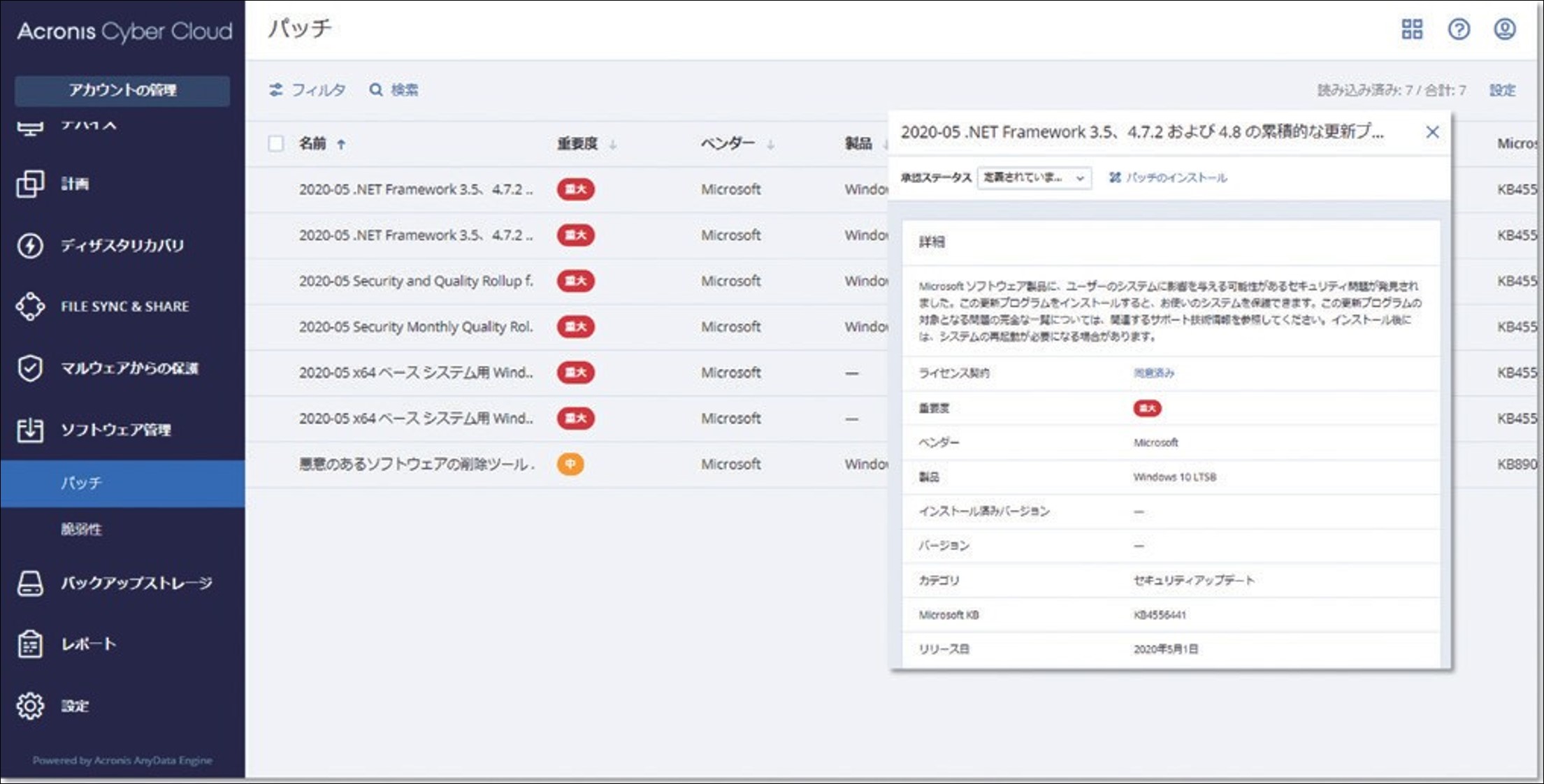Sort by name ascending arrow
The image size is (1544, 784).
click(341, 145)
